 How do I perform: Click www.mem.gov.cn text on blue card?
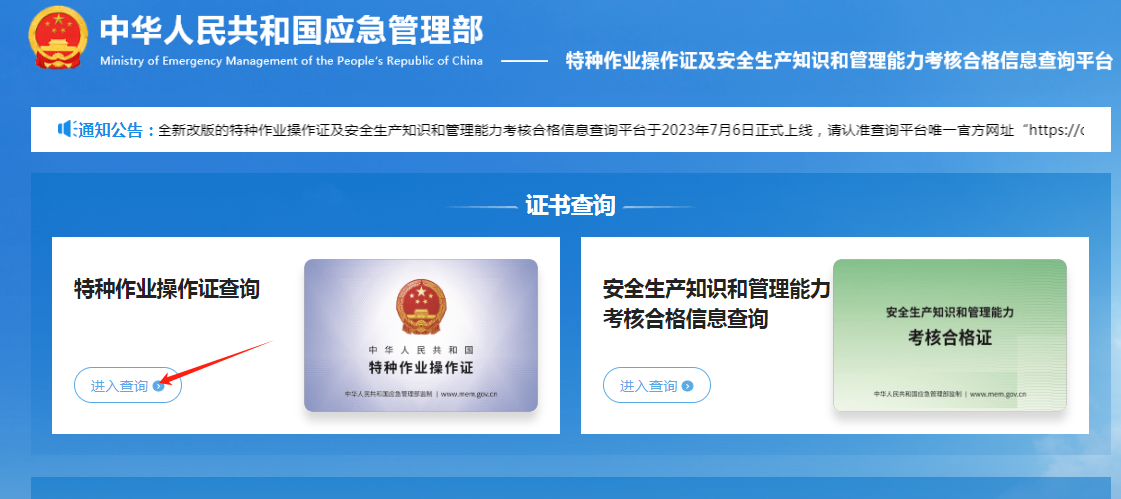(470, 394)
